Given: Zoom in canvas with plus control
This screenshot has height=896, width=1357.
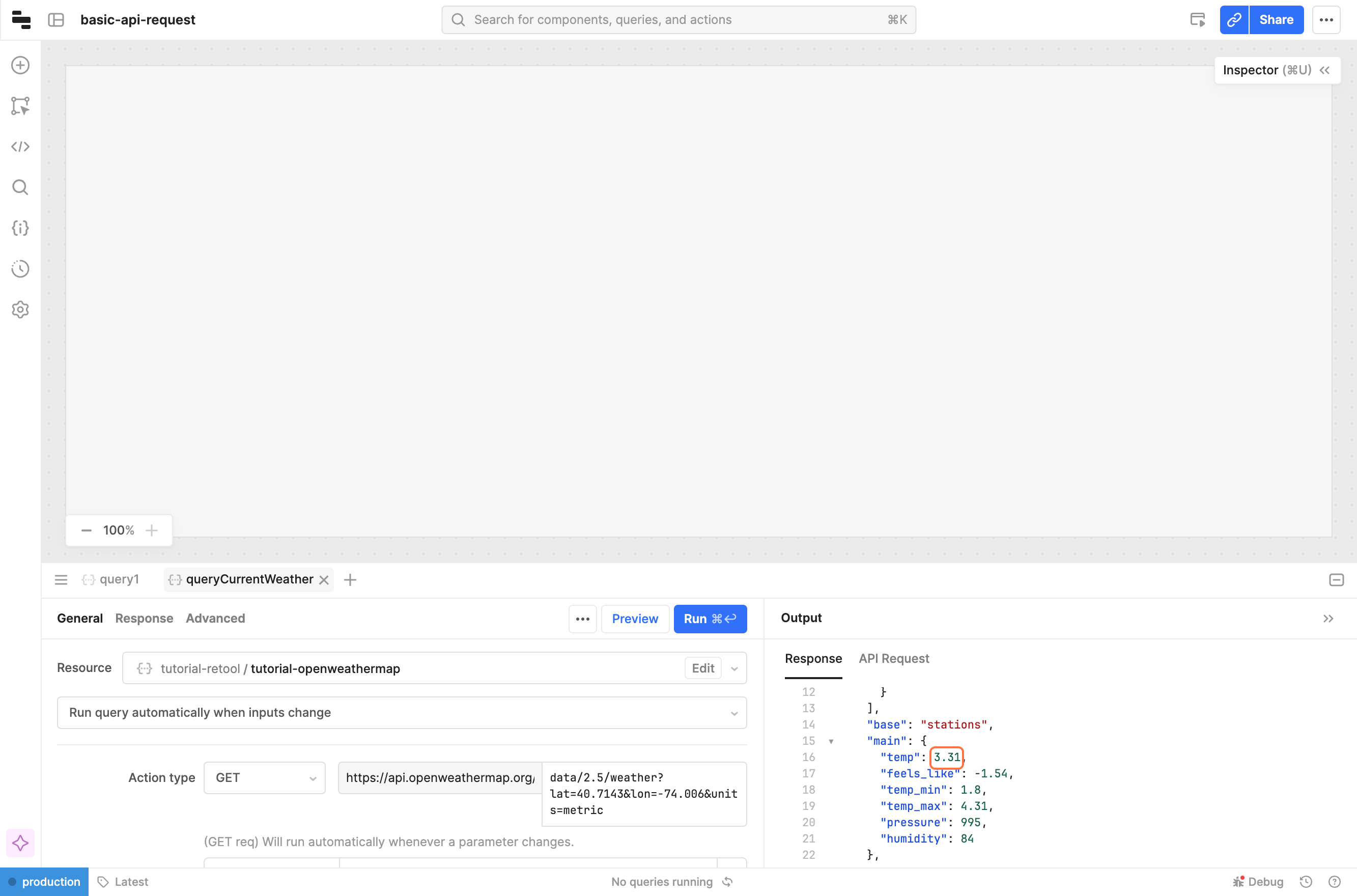Looking at the screenshot, I should (x=151, y=530).
